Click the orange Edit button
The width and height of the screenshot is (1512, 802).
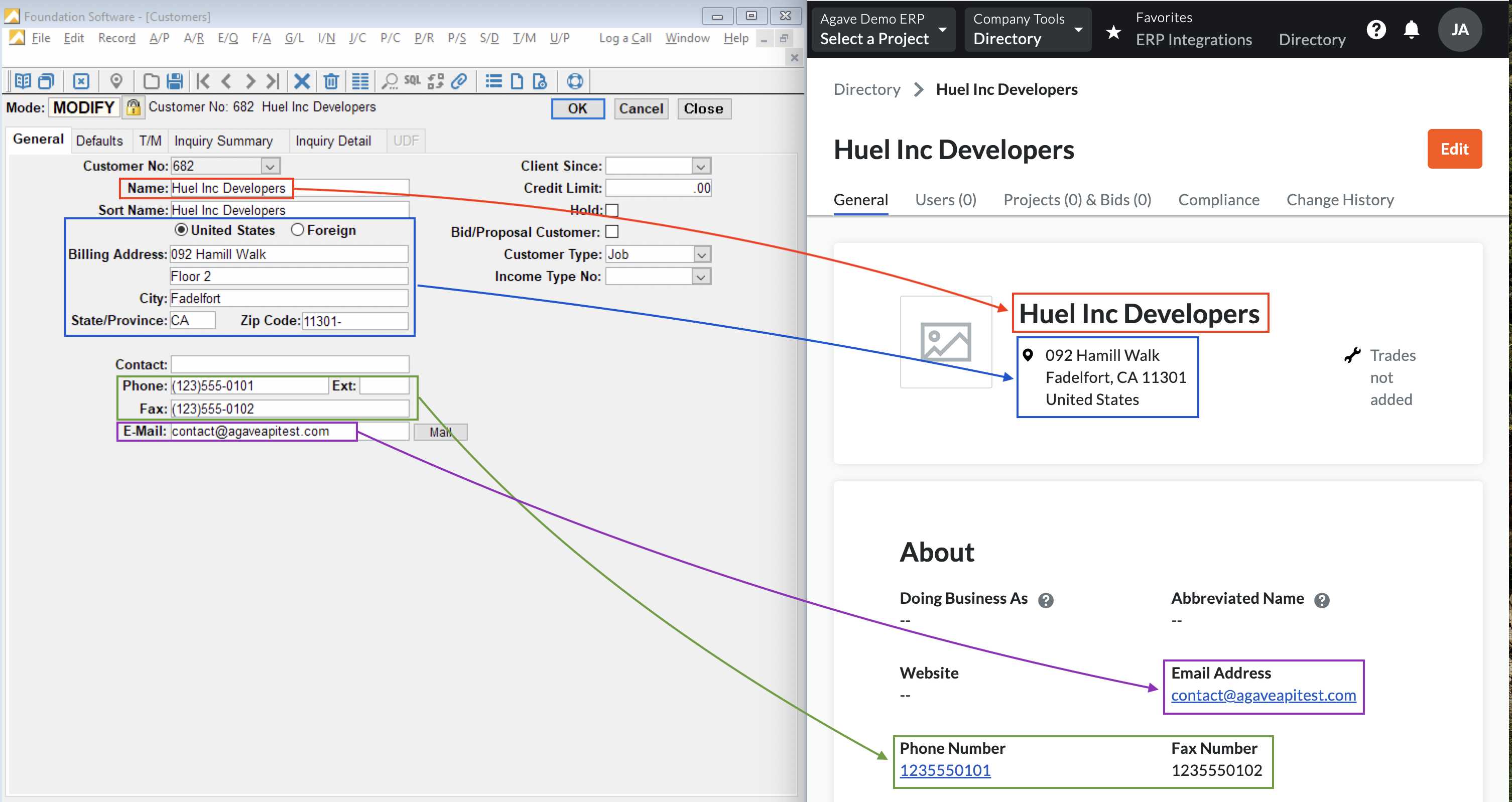1454,149
